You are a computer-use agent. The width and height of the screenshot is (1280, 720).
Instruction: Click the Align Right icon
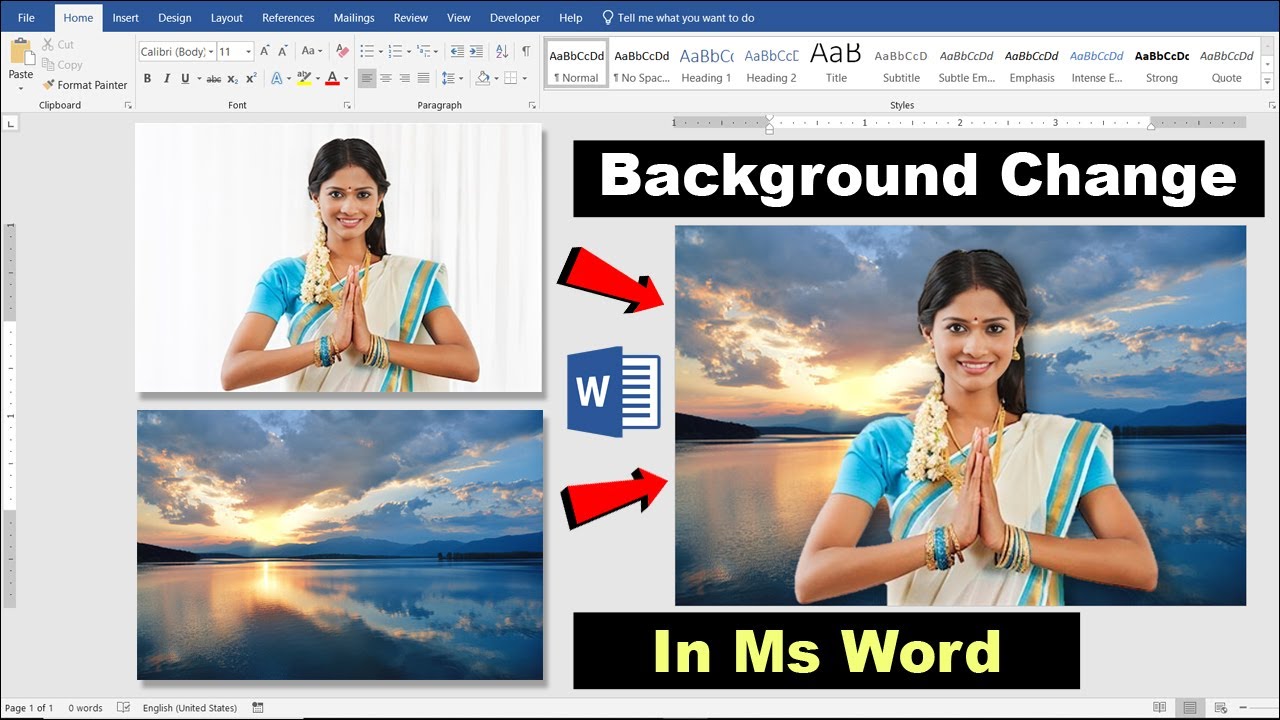coord(405,78)
